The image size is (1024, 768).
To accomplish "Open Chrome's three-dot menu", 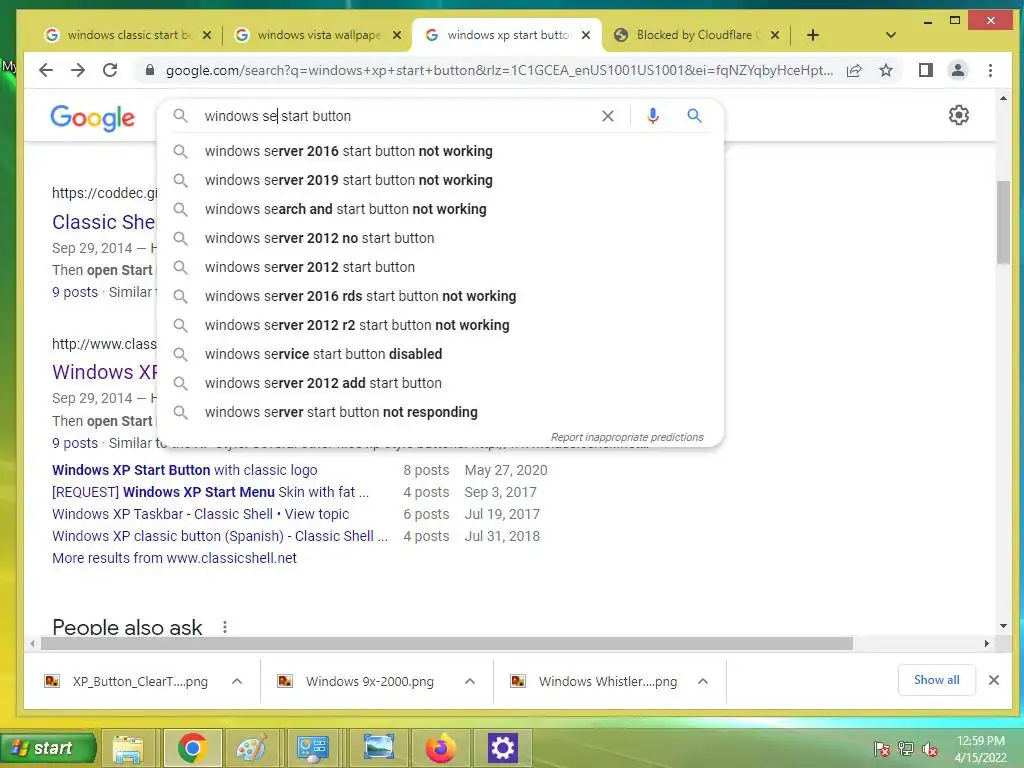I will point(990,70).
